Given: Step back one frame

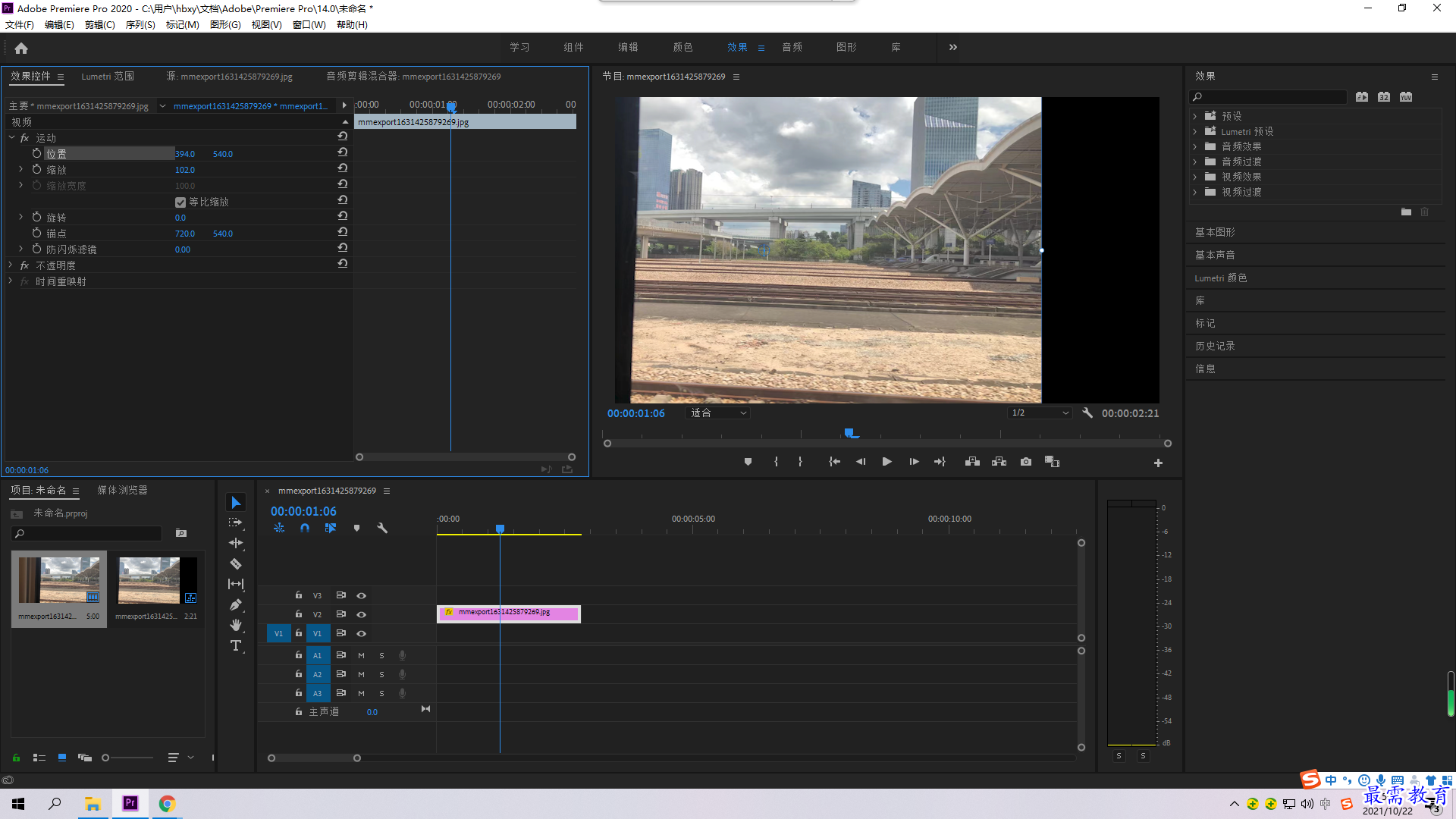Looking at the screenshot, I should 861,462.
